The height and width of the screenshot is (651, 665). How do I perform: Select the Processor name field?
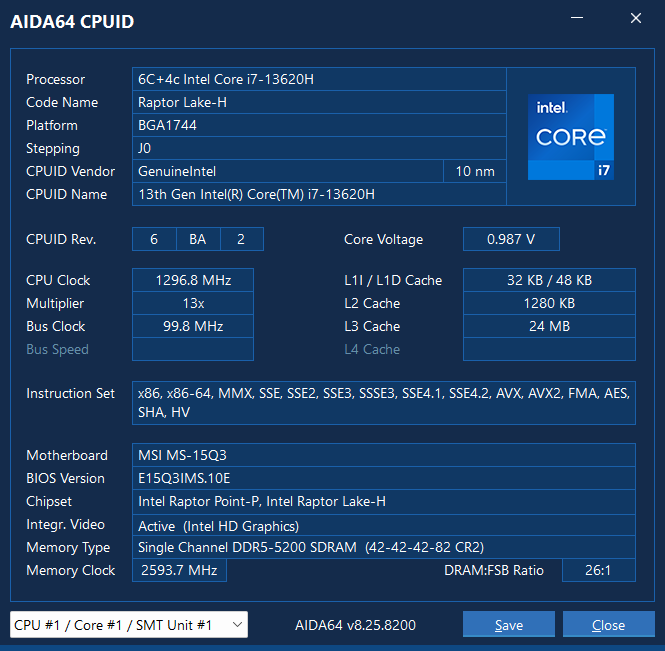point(318,79)
